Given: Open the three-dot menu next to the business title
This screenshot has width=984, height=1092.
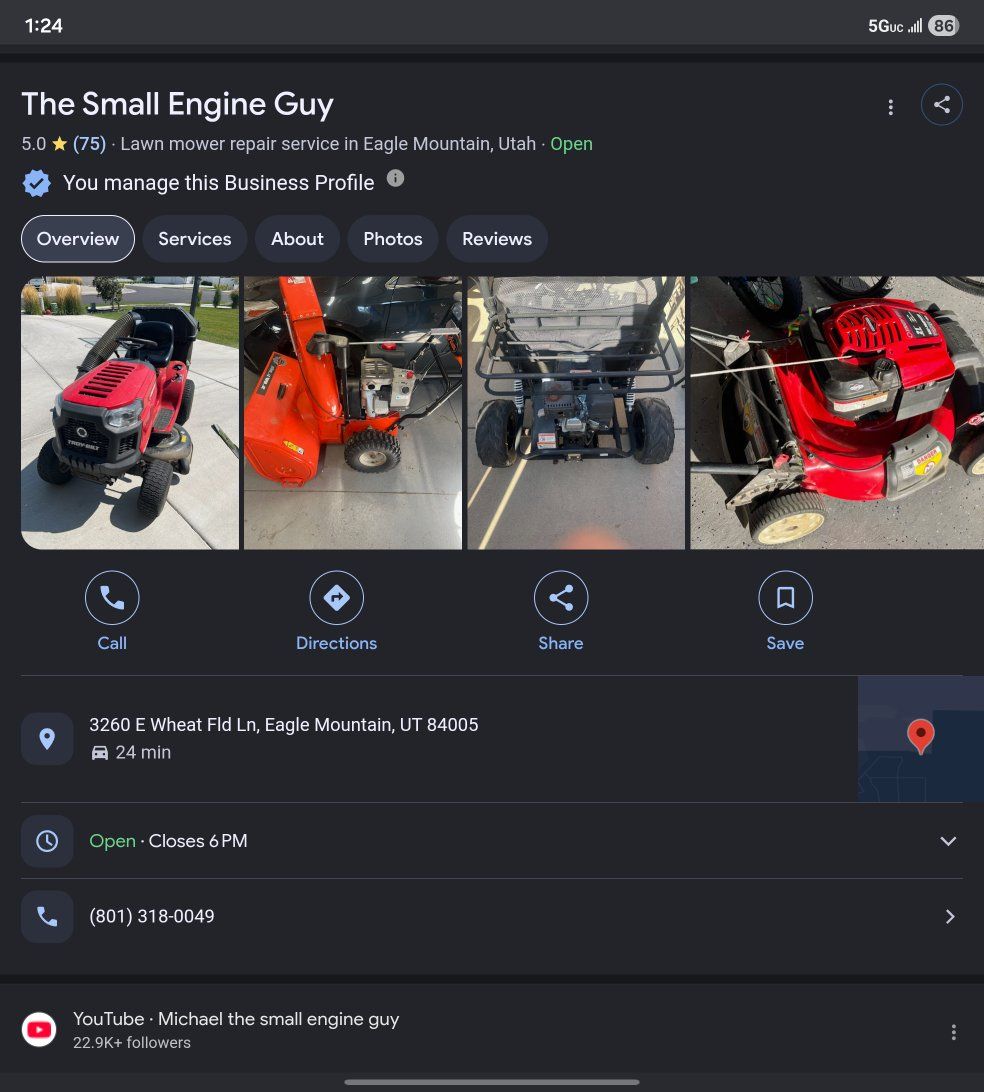Looking at the screenshot, I should click(x=891, y=107).
